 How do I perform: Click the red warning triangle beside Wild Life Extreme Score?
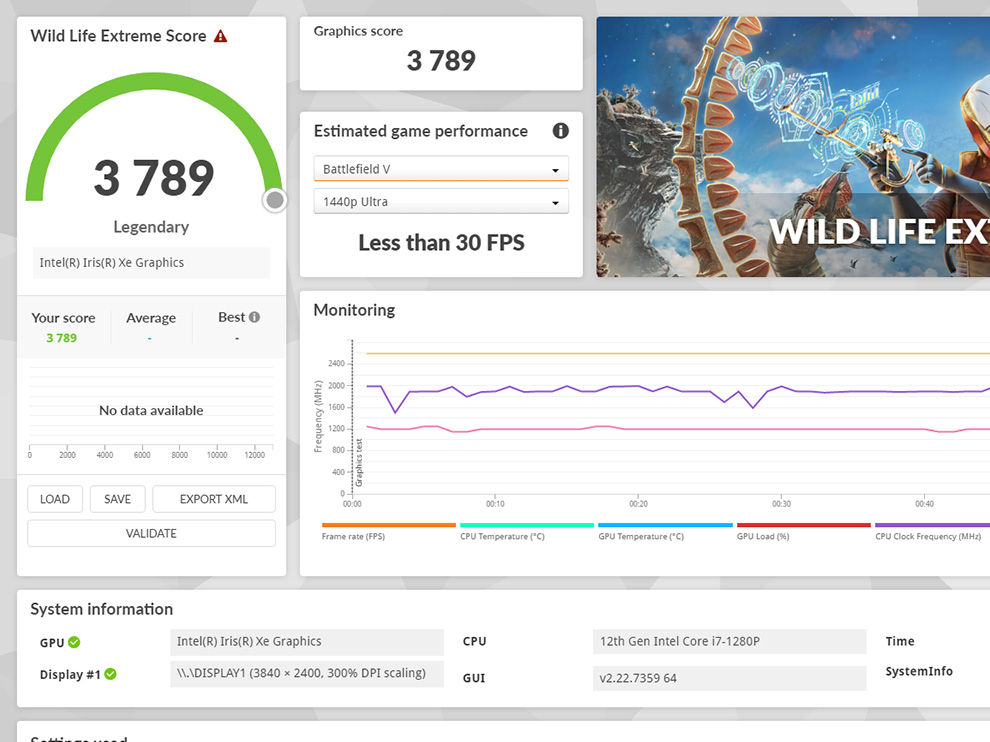click(220, 36)
